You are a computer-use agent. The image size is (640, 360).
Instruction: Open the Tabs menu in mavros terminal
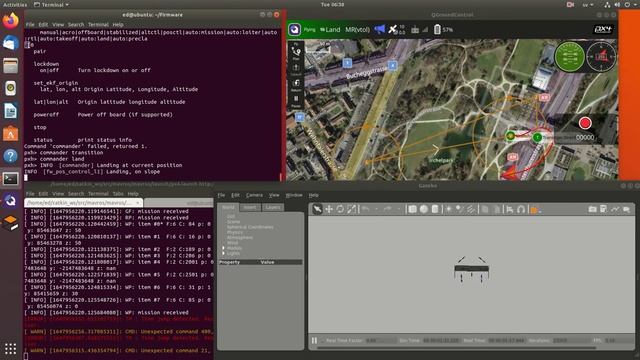(x=118, y=193)
